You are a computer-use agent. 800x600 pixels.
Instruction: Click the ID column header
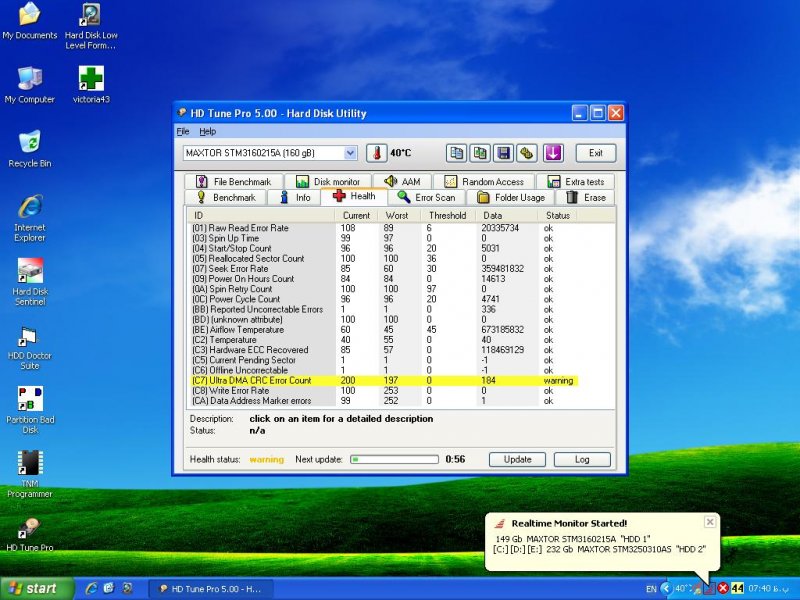260,215
